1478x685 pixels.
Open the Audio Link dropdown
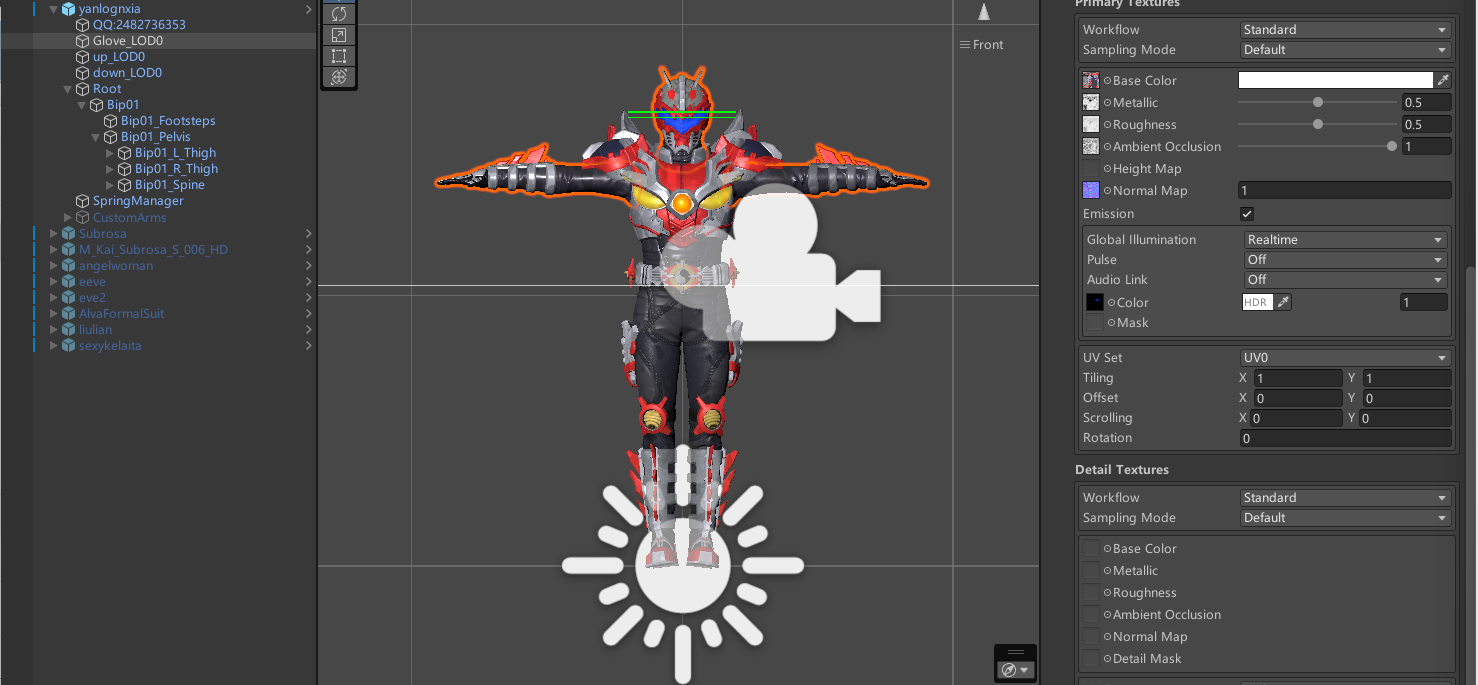[x=1345, y=280]
